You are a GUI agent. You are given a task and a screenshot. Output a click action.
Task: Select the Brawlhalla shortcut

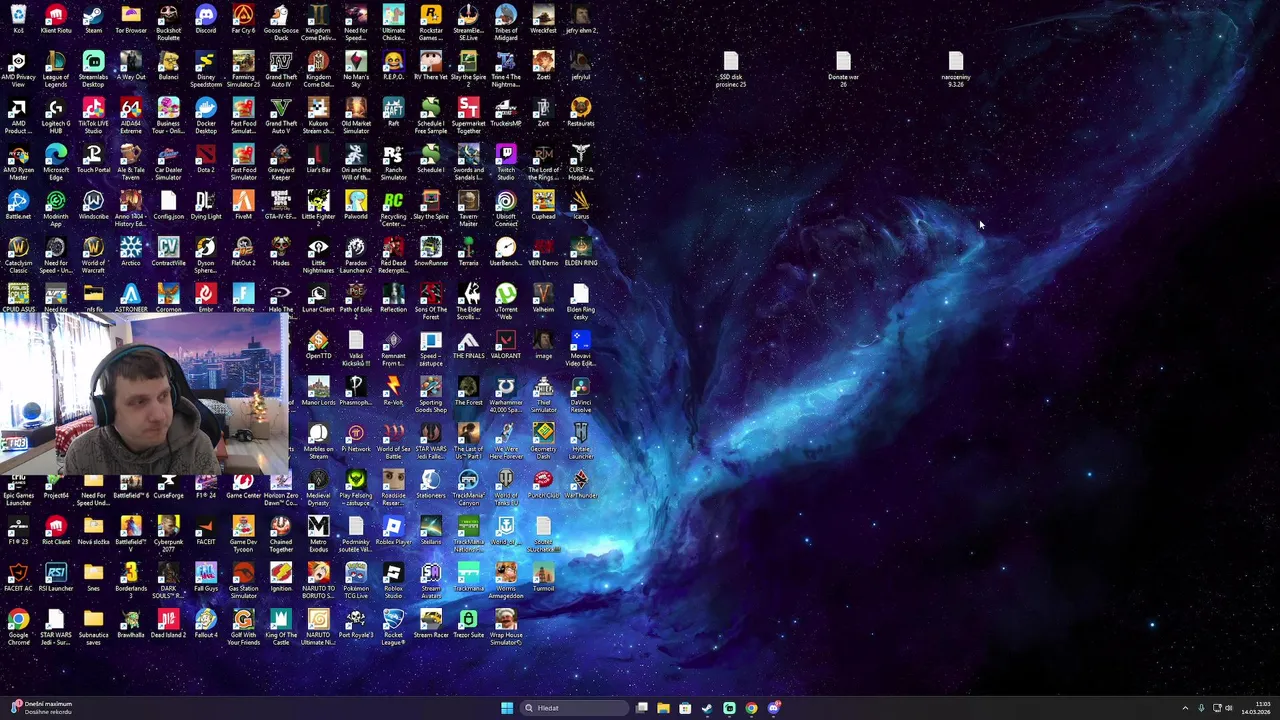click(x=131, y=624)
